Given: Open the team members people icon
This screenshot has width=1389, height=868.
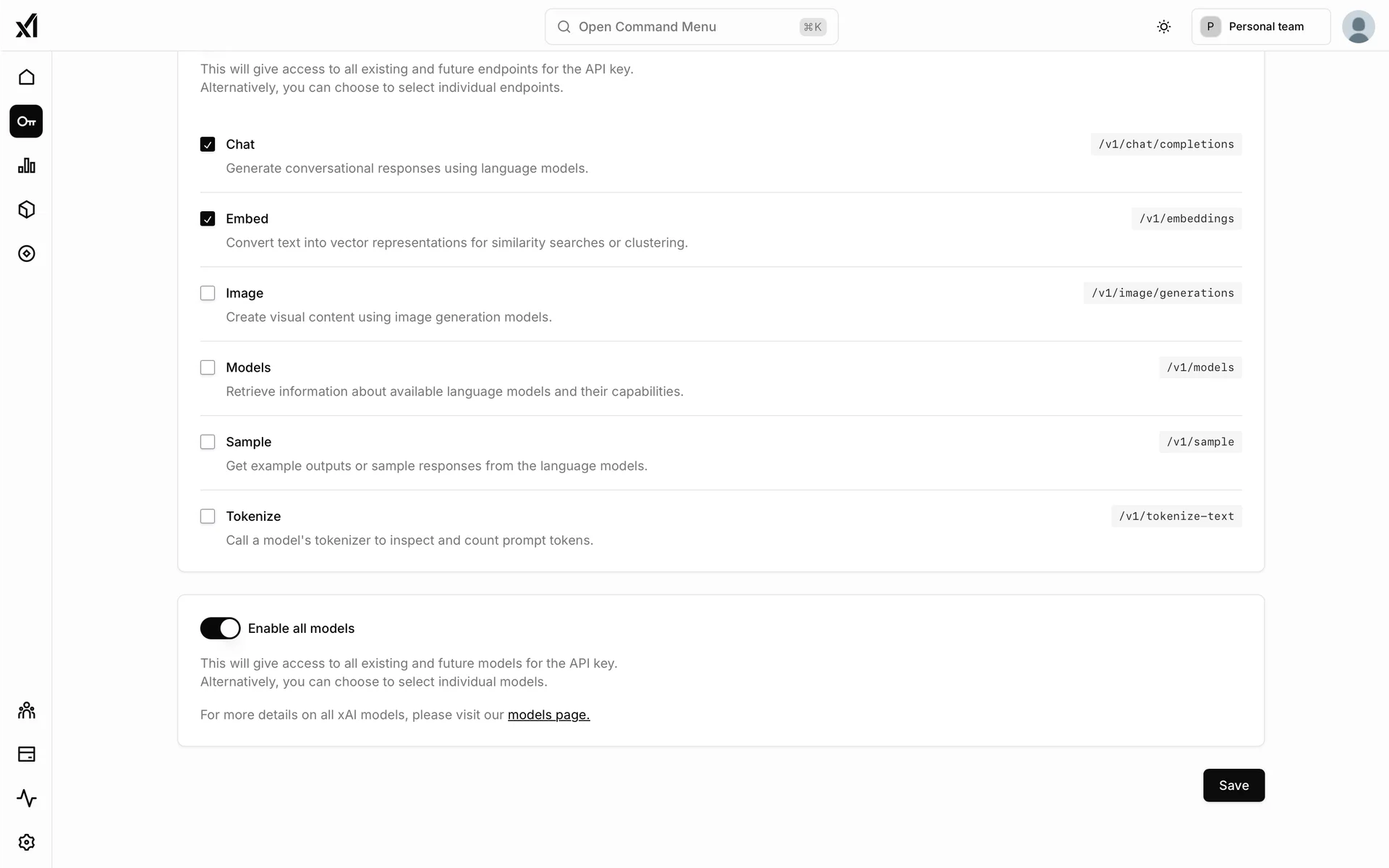Looking at the screenshot, I should (x=27, y=710).
